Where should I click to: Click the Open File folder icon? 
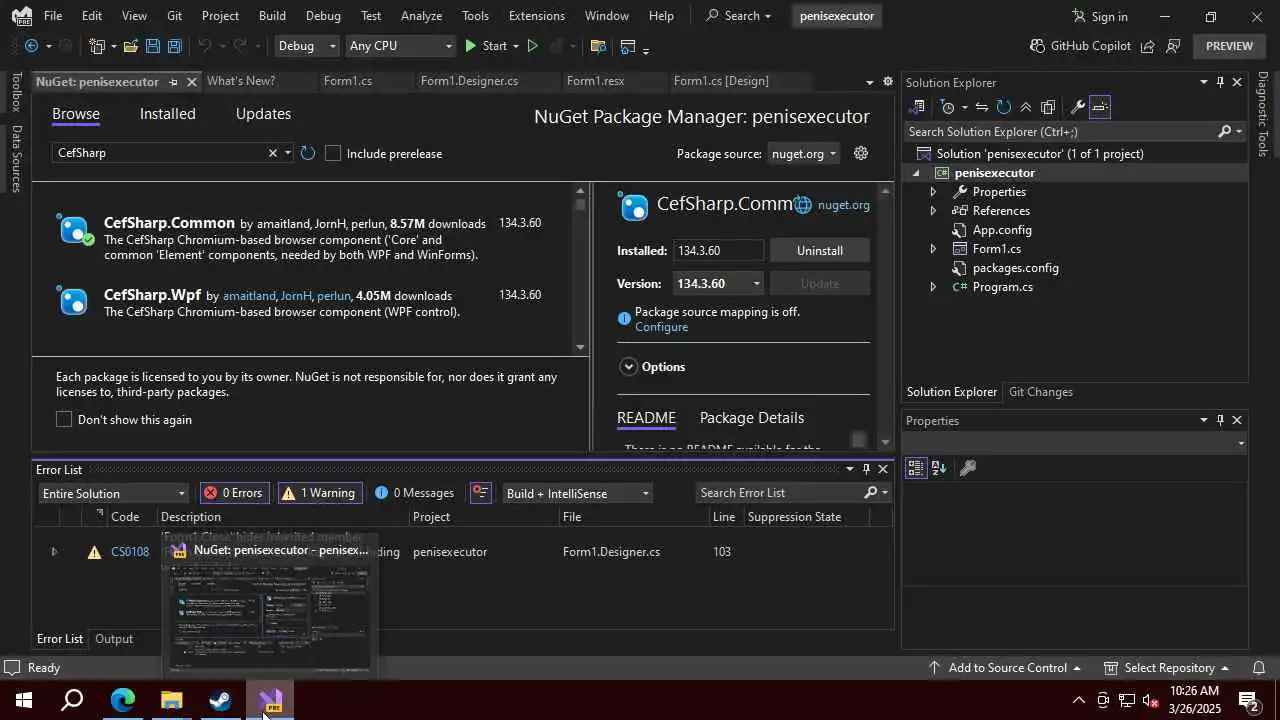coord(131,46)
